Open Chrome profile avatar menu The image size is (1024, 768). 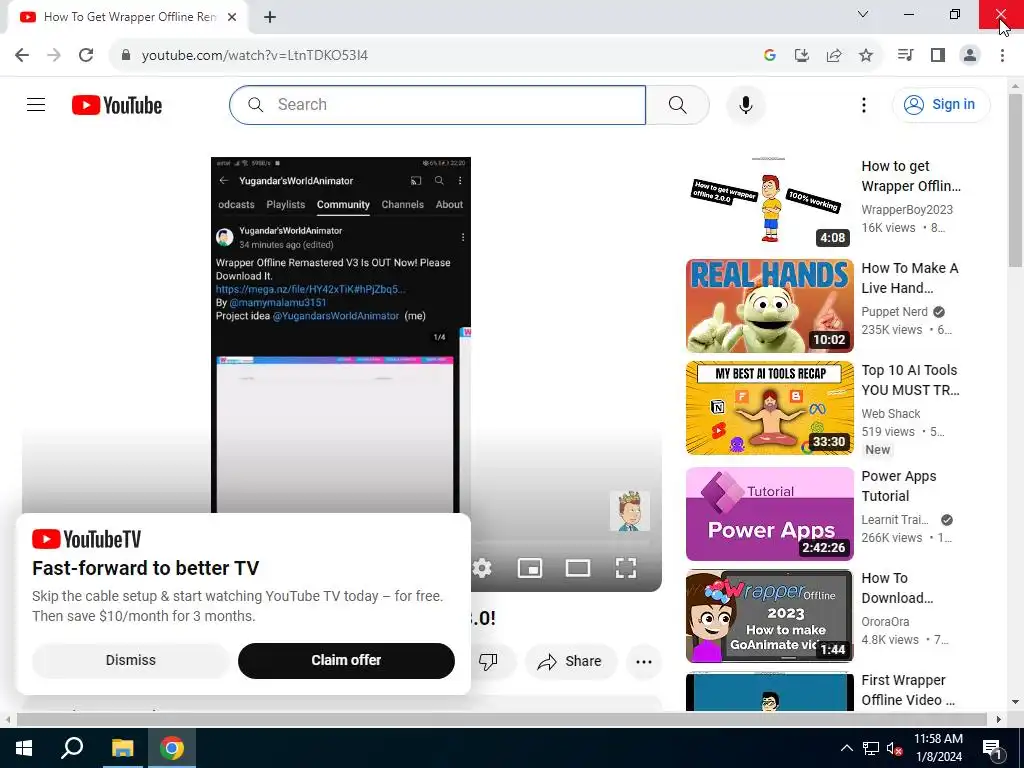click(970, 55)
